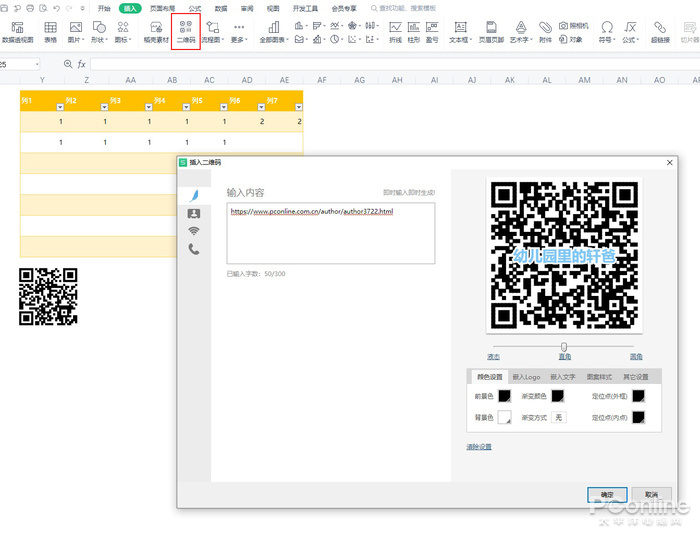Click the 附件 attachment paperclip icon
700x534 pixels.
coord(545,32)
